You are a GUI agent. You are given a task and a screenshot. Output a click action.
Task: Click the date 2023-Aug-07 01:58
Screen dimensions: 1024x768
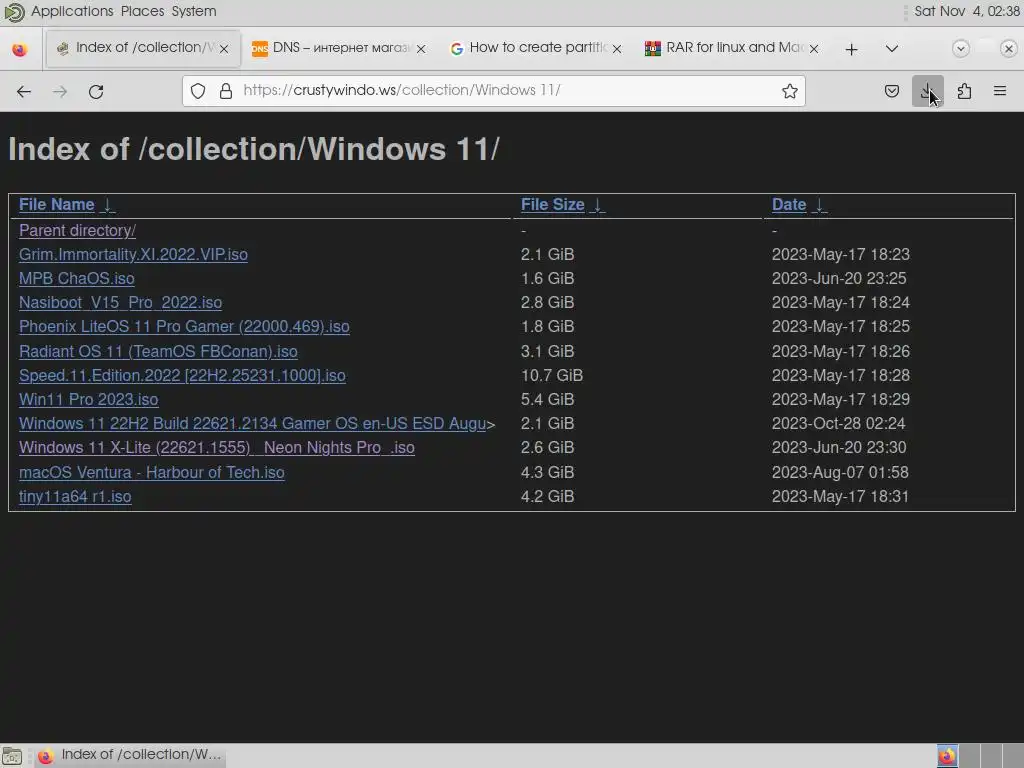click(x=840, y=473)
